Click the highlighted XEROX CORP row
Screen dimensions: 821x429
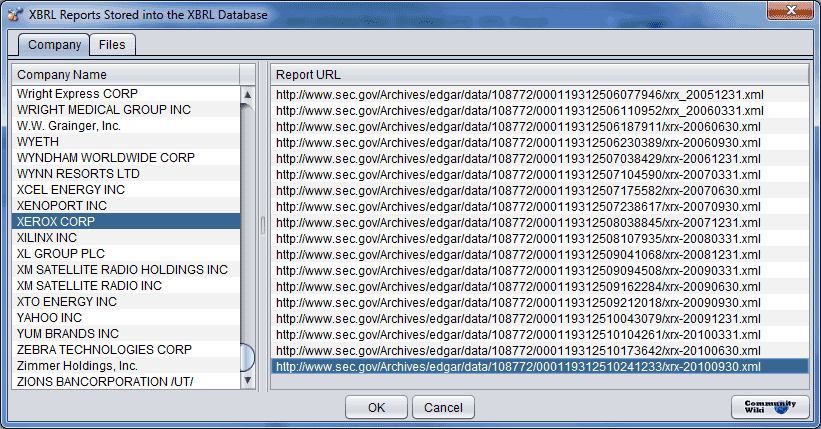click(126, 222)
